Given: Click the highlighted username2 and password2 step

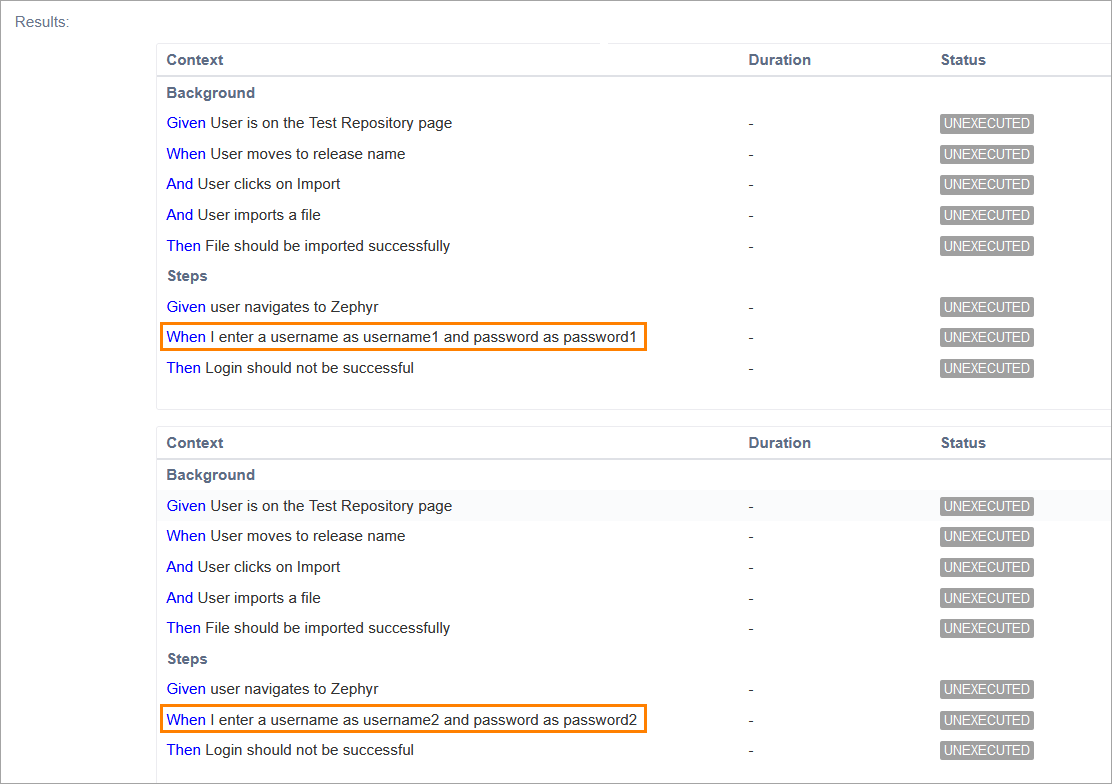Looking at the screenshot, I should coord(402,720).
